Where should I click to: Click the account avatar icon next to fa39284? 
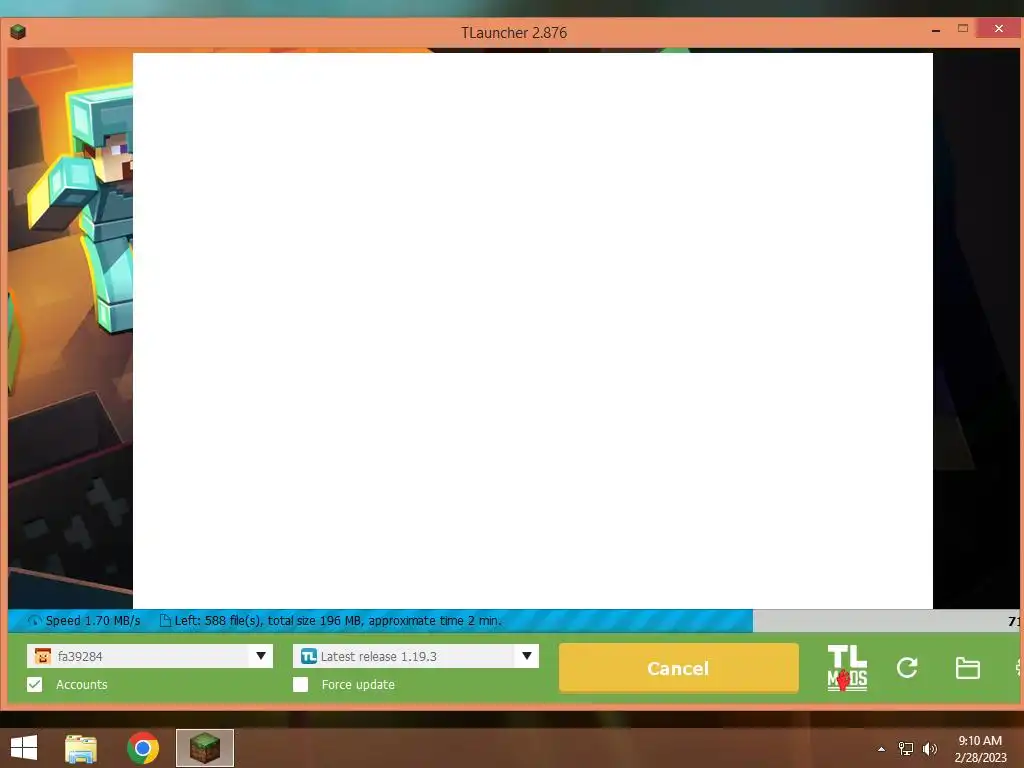[43, 656]
